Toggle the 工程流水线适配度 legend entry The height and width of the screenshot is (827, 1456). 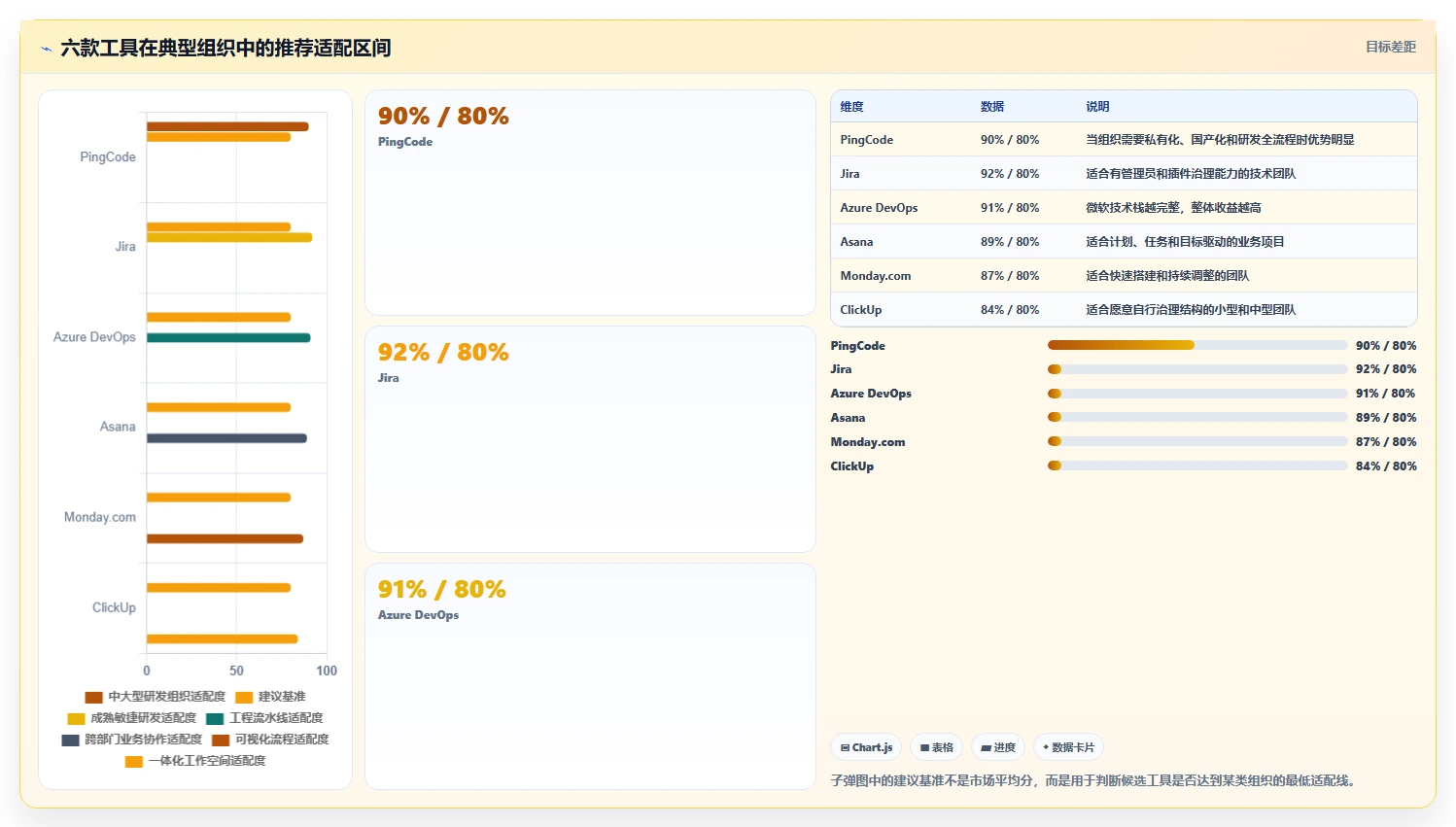pos(264,718)
